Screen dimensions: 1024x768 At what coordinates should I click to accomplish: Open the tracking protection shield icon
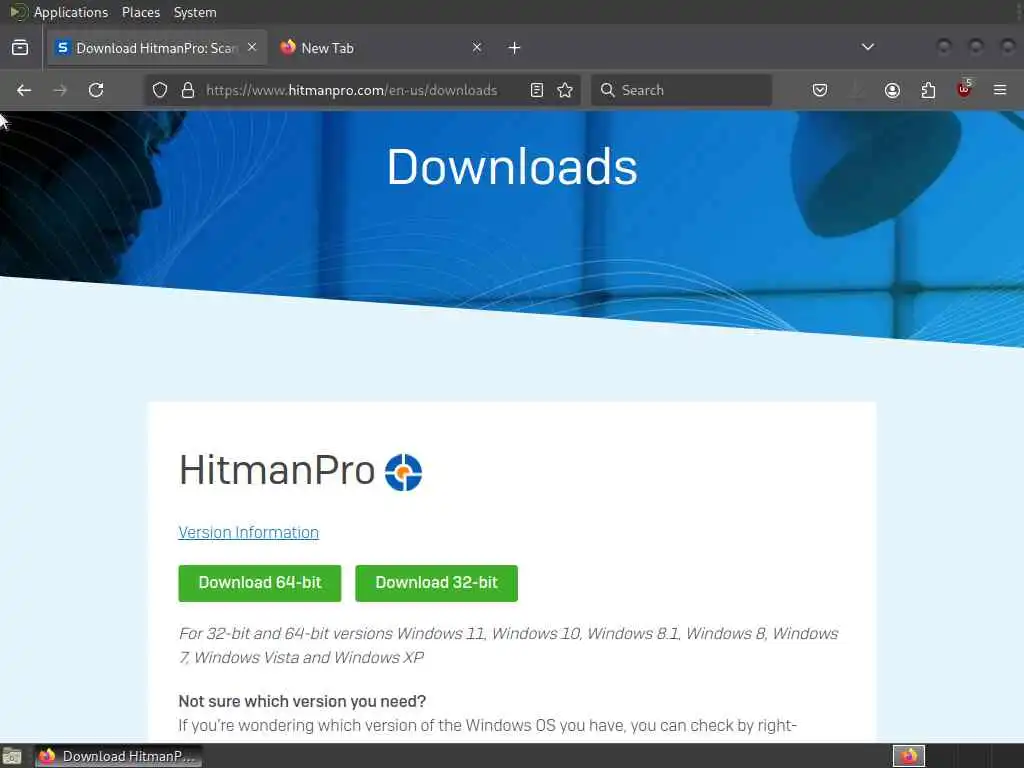160,90
